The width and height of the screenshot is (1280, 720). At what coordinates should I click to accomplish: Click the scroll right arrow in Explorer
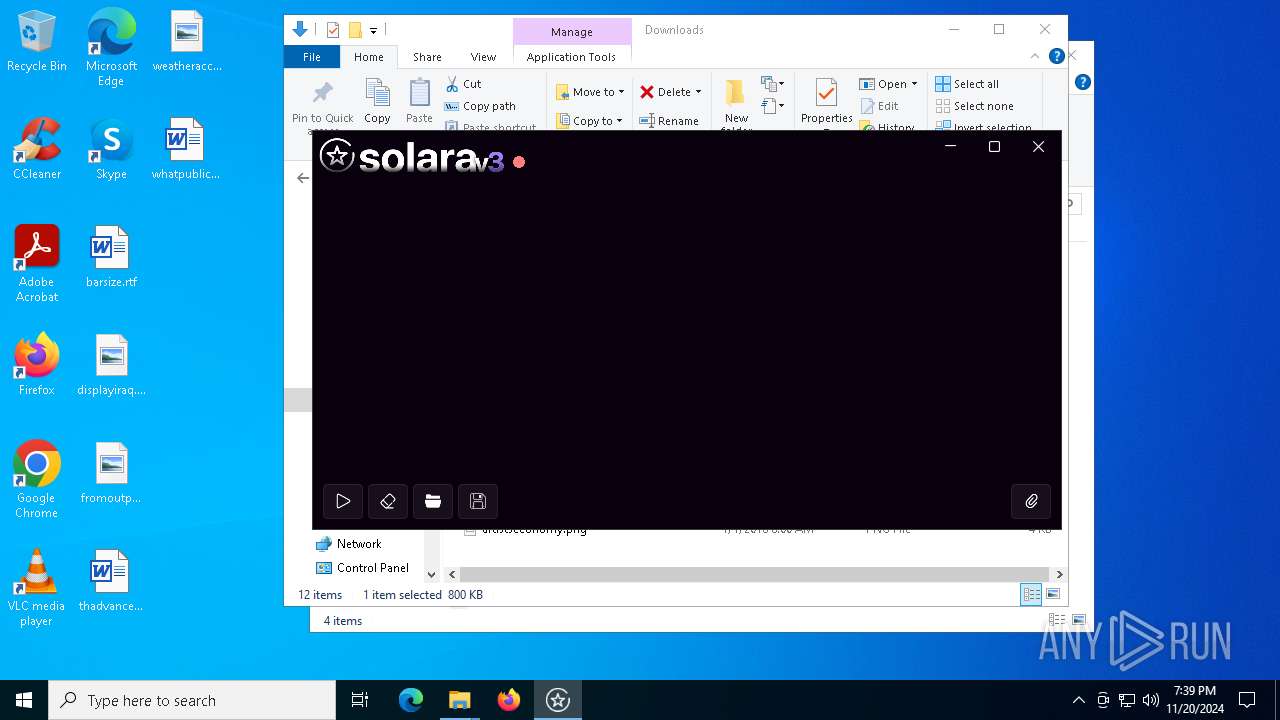(1059, 574)
